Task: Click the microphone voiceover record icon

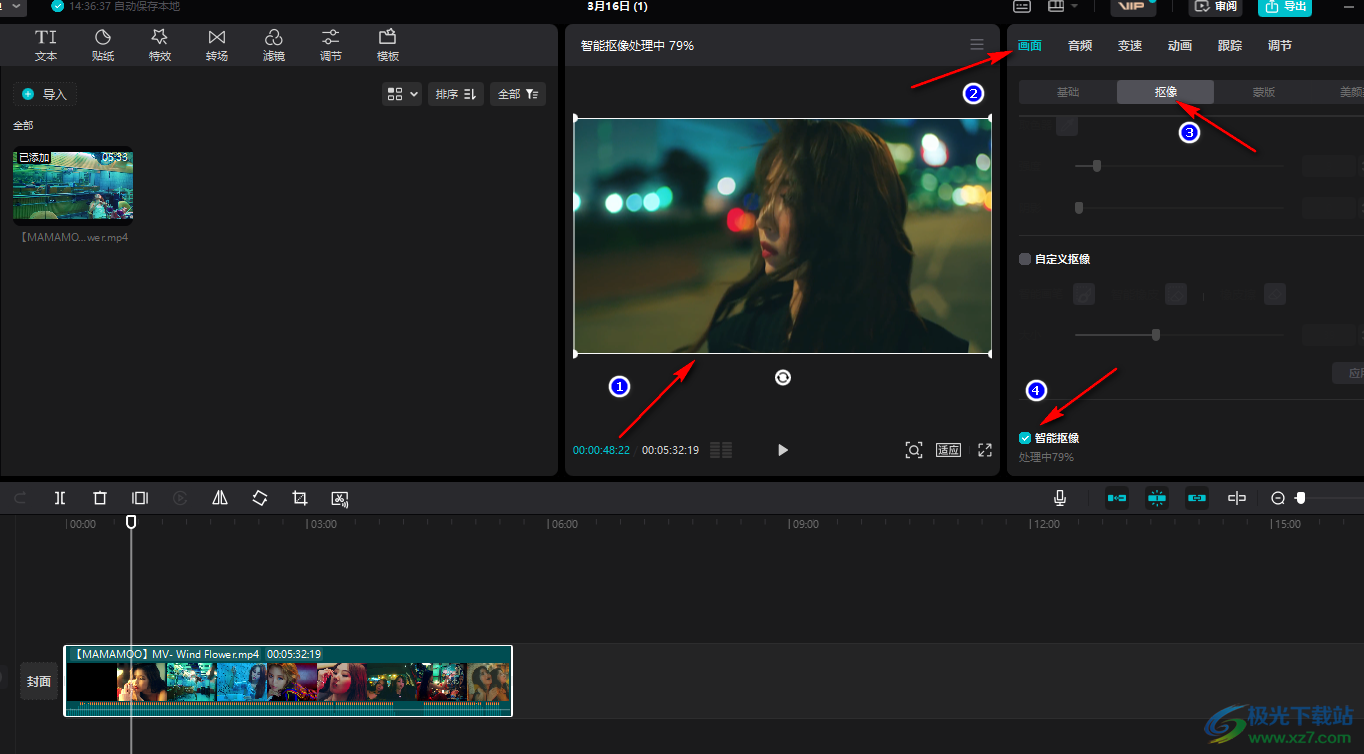Action: 1059,498
